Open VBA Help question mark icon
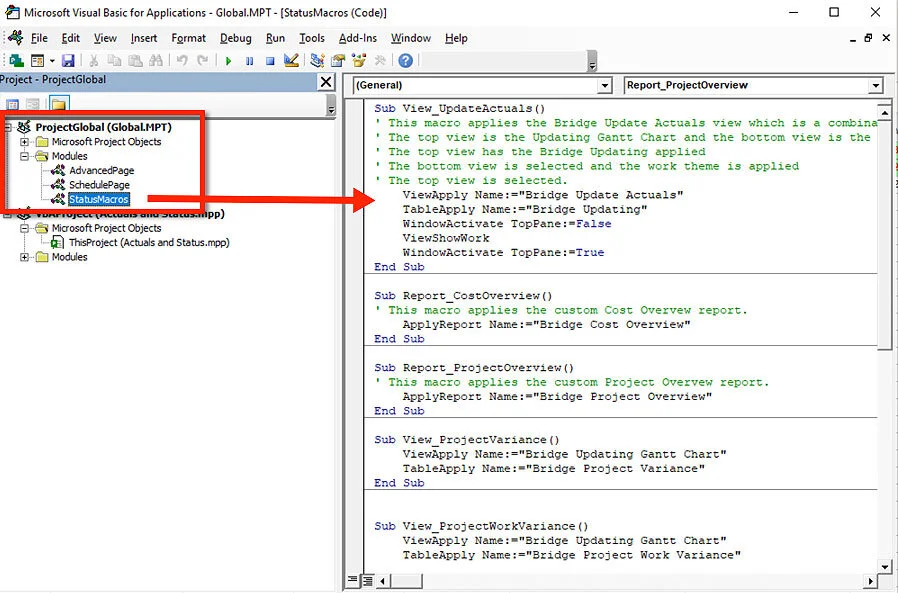Screen dimensions: 898x593 [405, 60]
